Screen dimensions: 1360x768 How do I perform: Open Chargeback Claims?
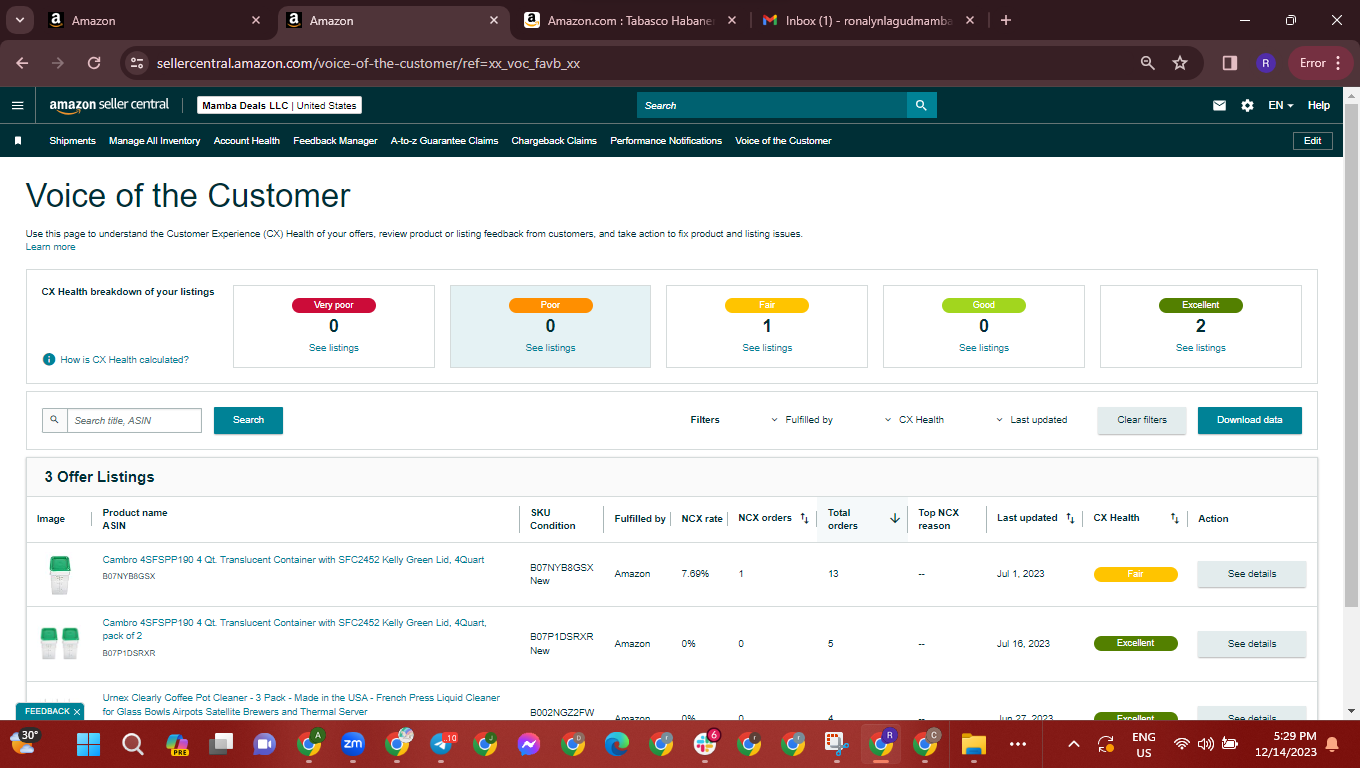554,141
